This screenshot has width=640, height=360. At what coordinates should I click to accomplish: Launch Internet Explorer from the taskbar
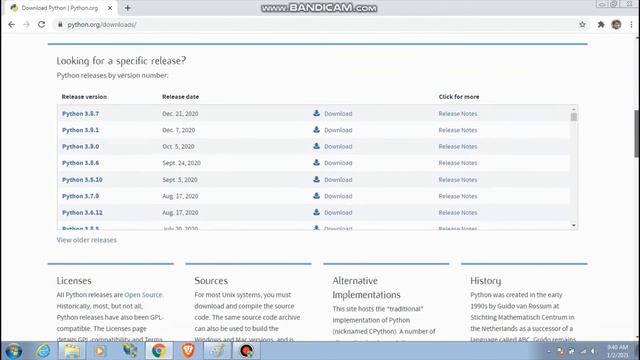click(x=43, y=351)
